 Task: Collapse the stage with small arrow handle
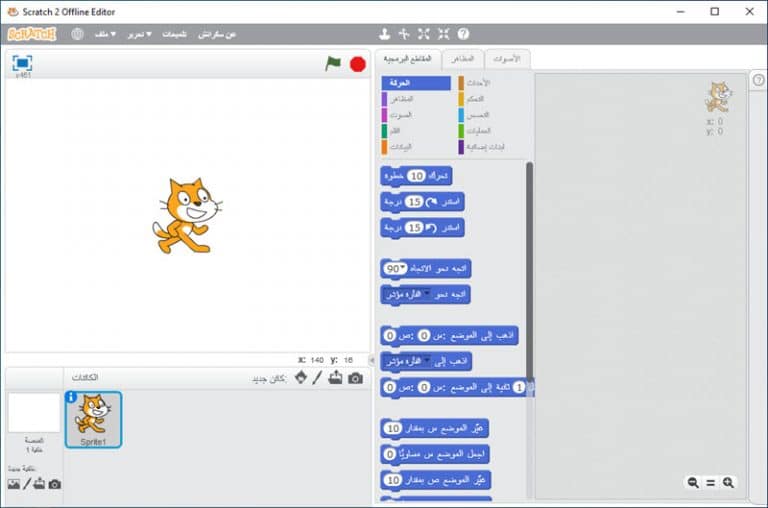coord(372,360)
